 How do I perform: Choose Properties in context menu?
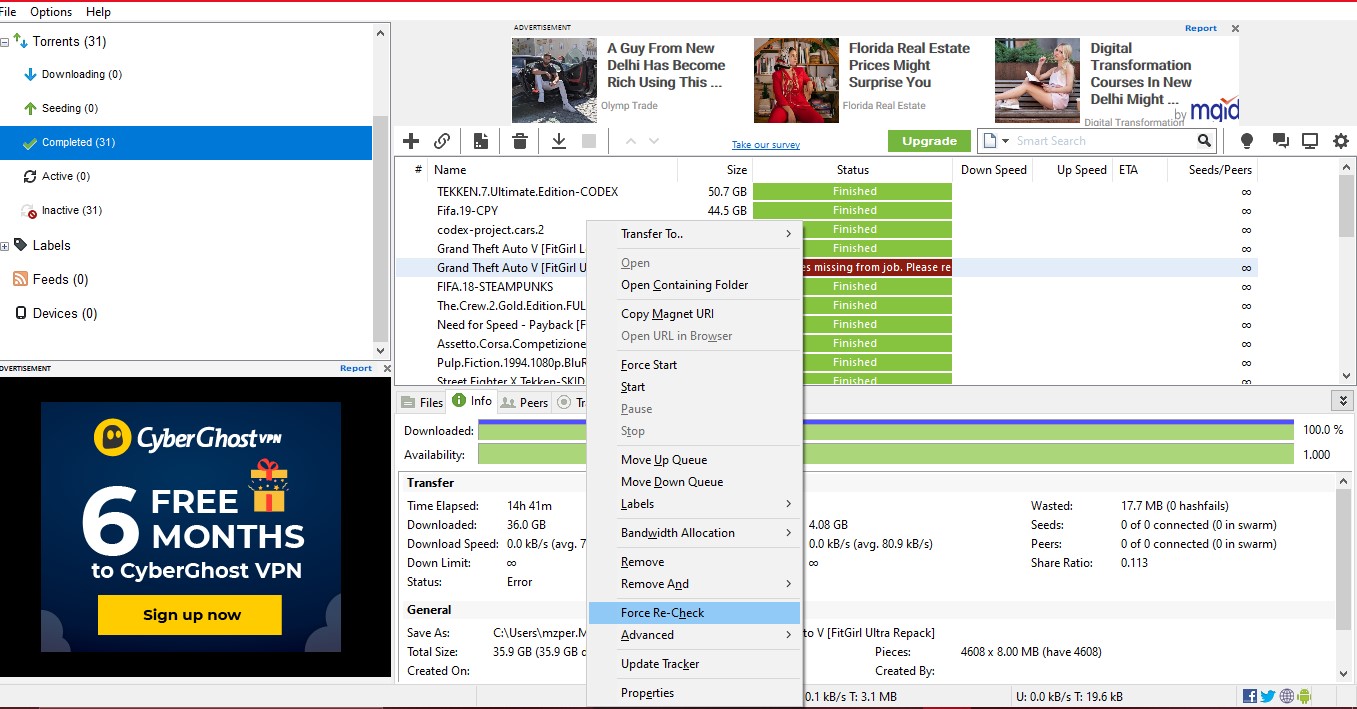pyautogui.click(x=695, y=693)
